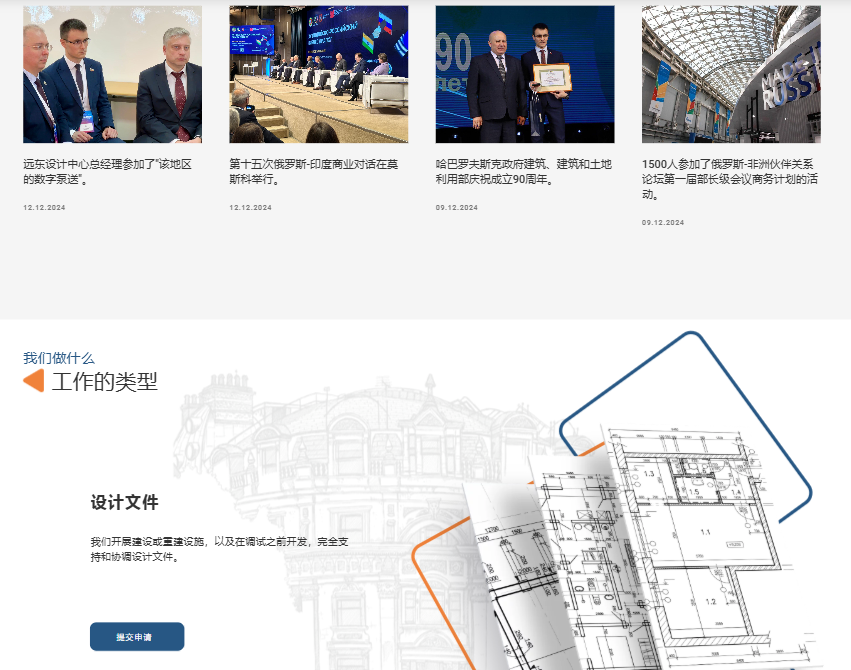Click the 设计文件 heading
This screenshot has width=851, height=670.
tap(124, 502)
